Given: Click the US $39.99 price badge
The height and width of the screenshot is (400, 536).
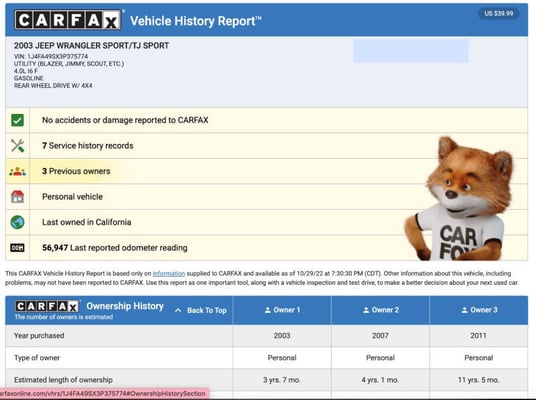Looking at the screenshot, I should pyautogui.click(x=499, y=13).
